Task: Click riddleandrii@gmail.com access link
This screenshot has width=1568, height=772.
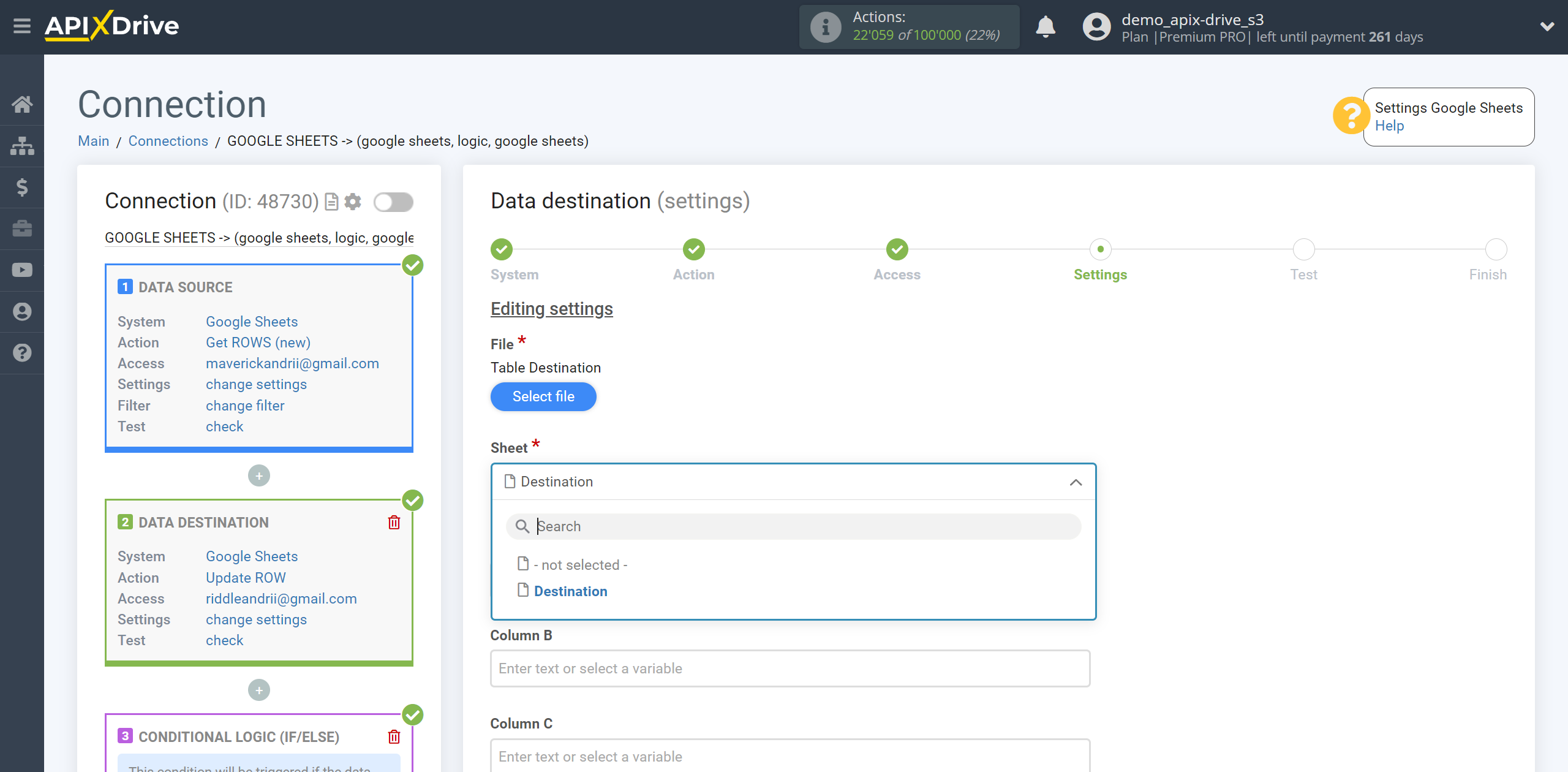Action: coord(281,599)
